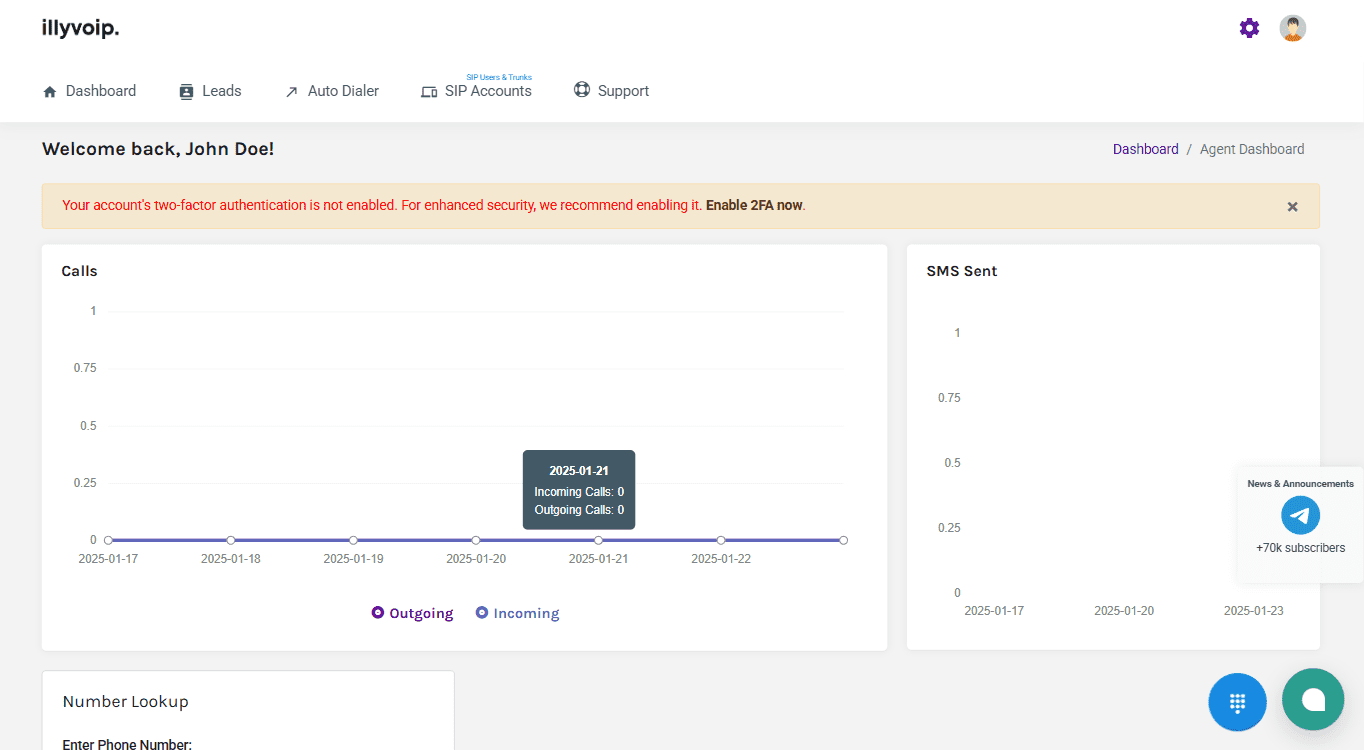Open the green live chat bubble
The image size is (1364, 750).
pyautogui.click(x=1313, y=700)
